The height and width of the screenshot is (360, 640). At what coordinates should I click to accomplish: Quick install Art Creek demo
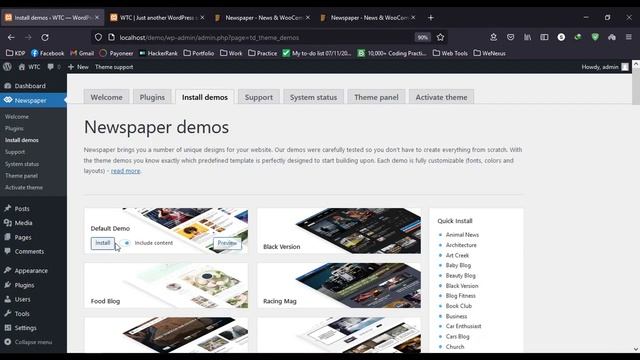(x=457, y=255)
